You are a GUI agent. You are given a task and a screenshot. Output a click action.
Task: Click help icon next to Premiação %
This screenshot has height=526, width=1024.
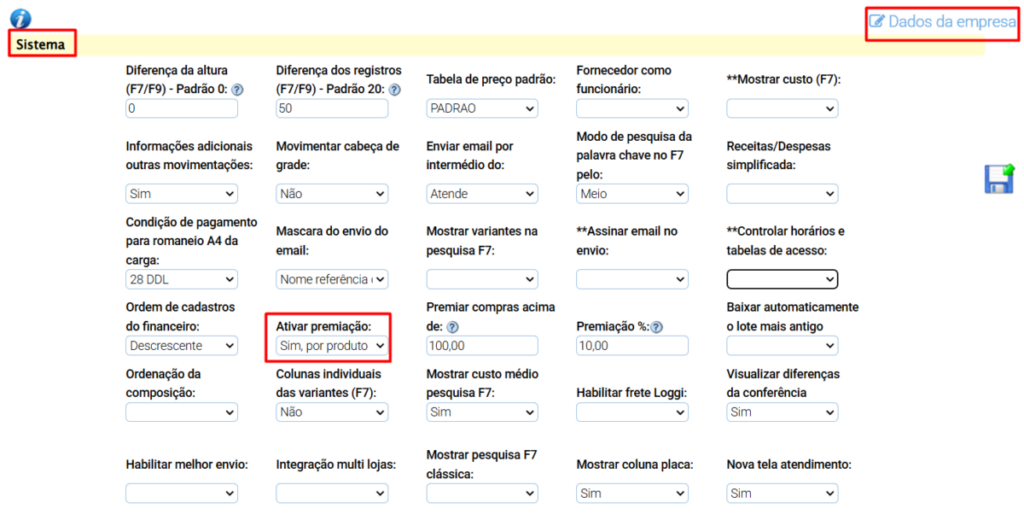657,327
